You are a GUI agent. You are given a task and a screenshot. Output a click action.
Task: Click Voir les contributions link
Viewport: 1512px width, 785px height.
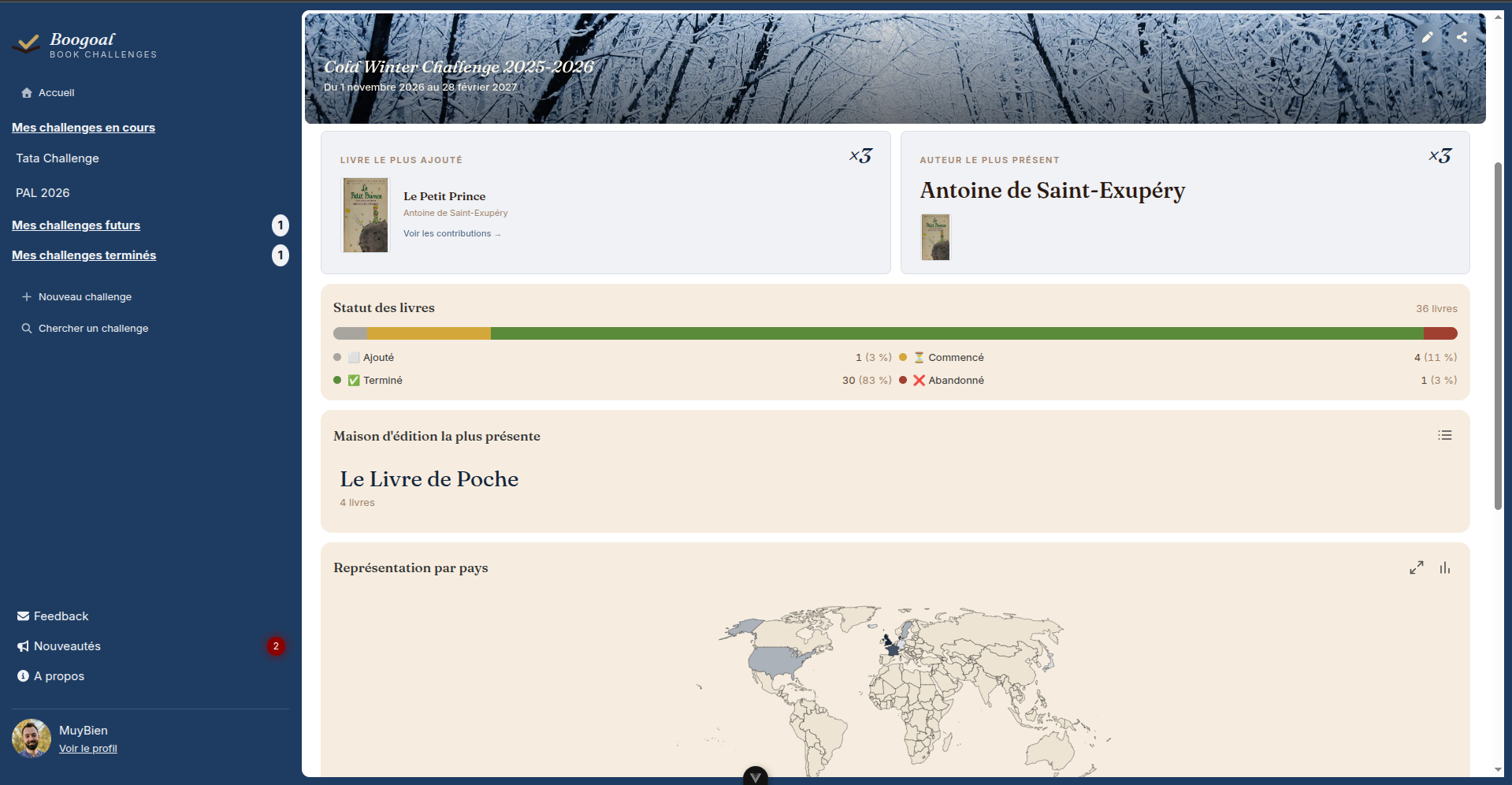click(x=451, y=233)
